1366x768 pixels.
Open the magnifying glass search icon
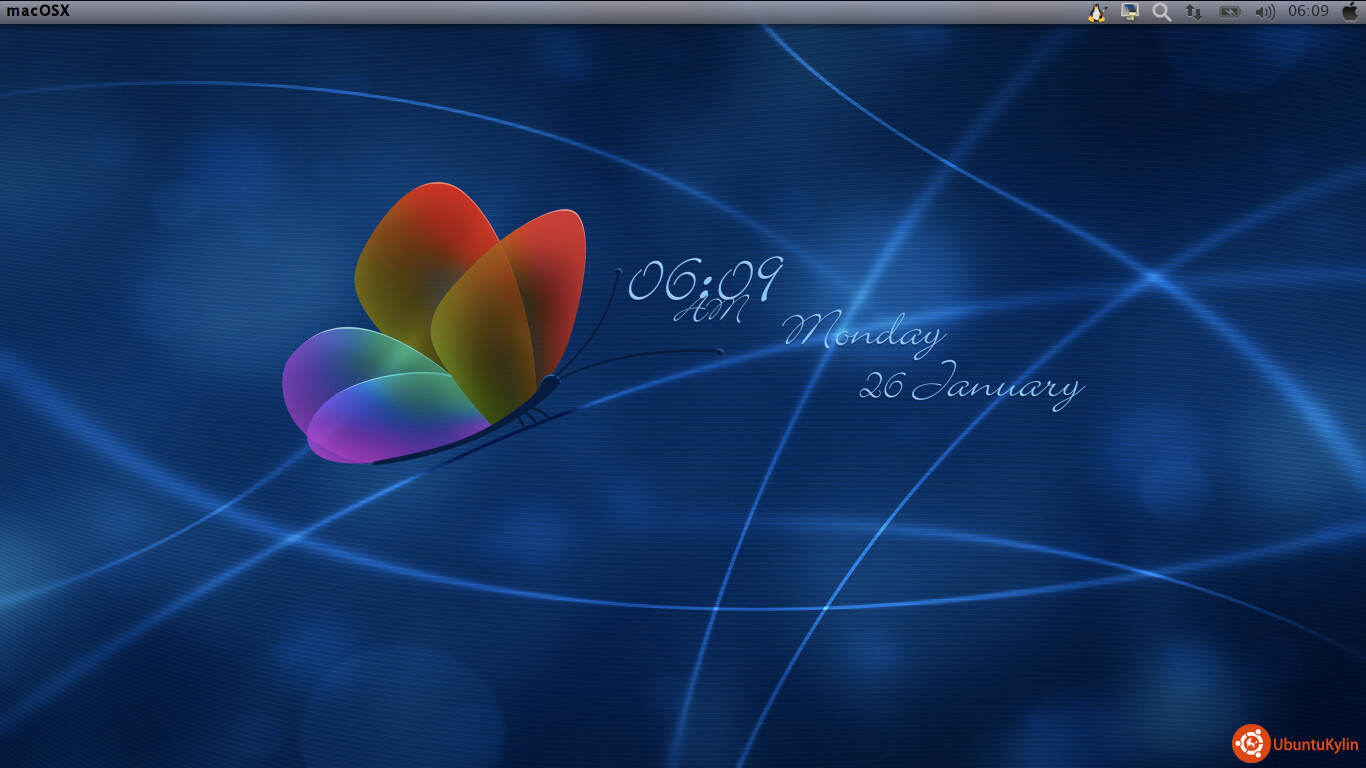pyautogui.click(x=1162, y=12)
